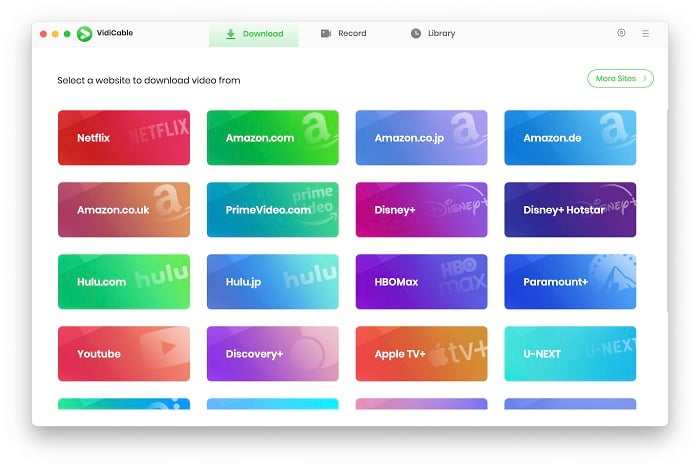
Task: Open the HBOMax card
Action: 421,282
